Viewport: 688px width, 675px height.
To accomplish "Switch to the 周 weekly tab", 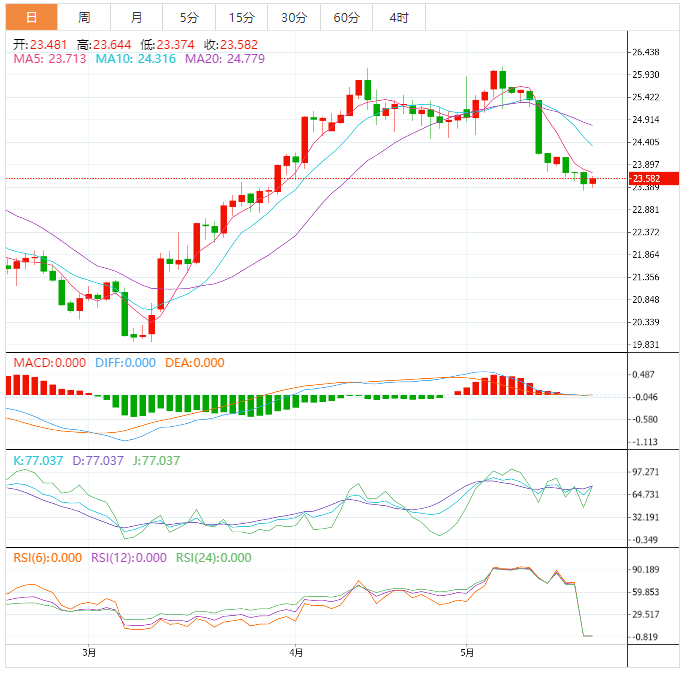I will pos(84,18).
